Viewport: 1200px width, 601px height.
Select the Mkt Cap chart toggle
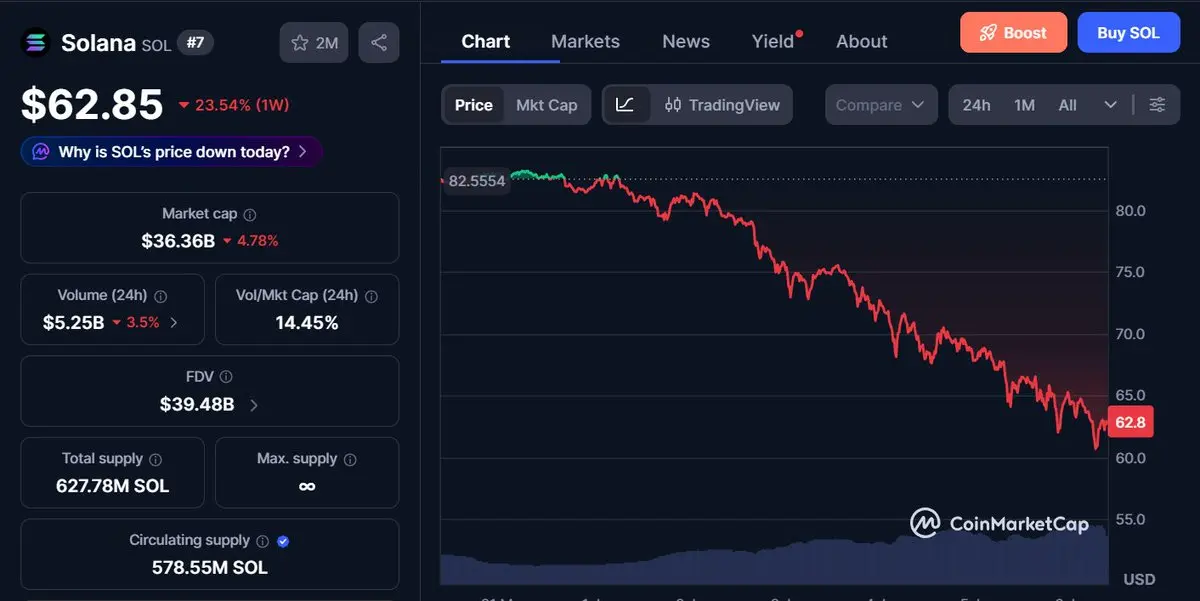point(547,105)
